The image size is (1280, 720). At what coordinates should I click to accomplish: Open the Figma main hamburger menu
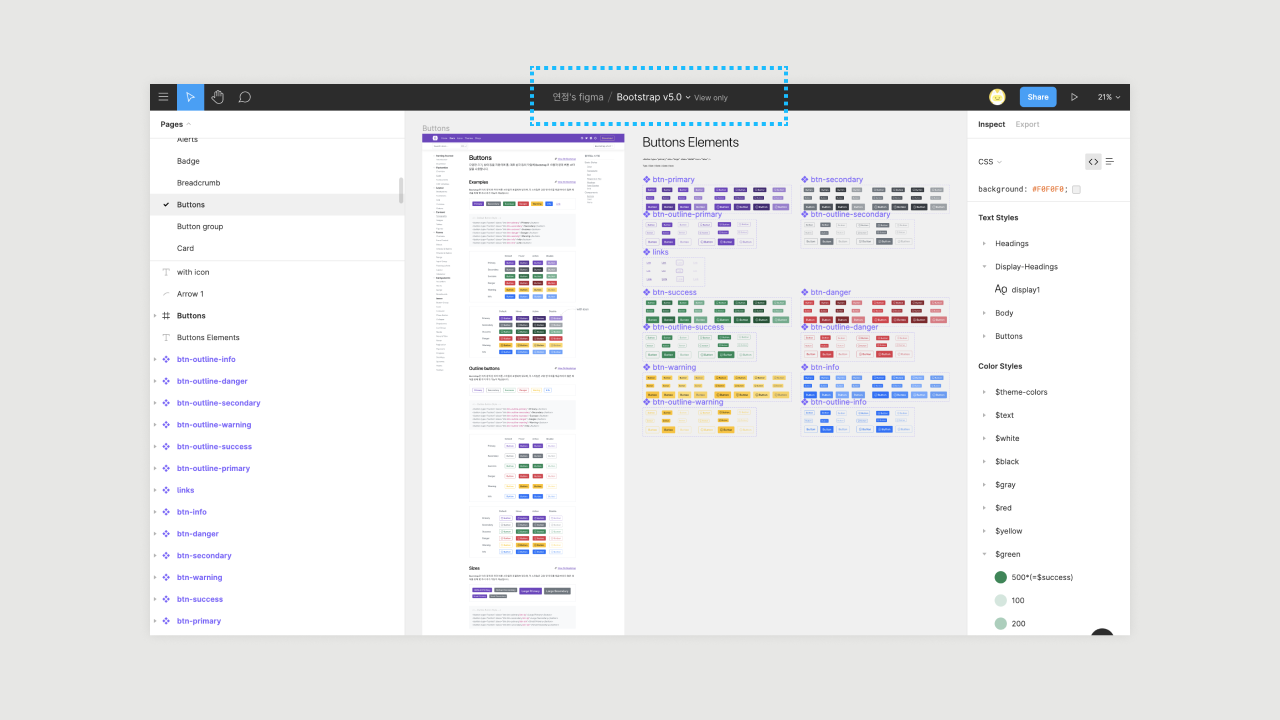tap(163, 97)
